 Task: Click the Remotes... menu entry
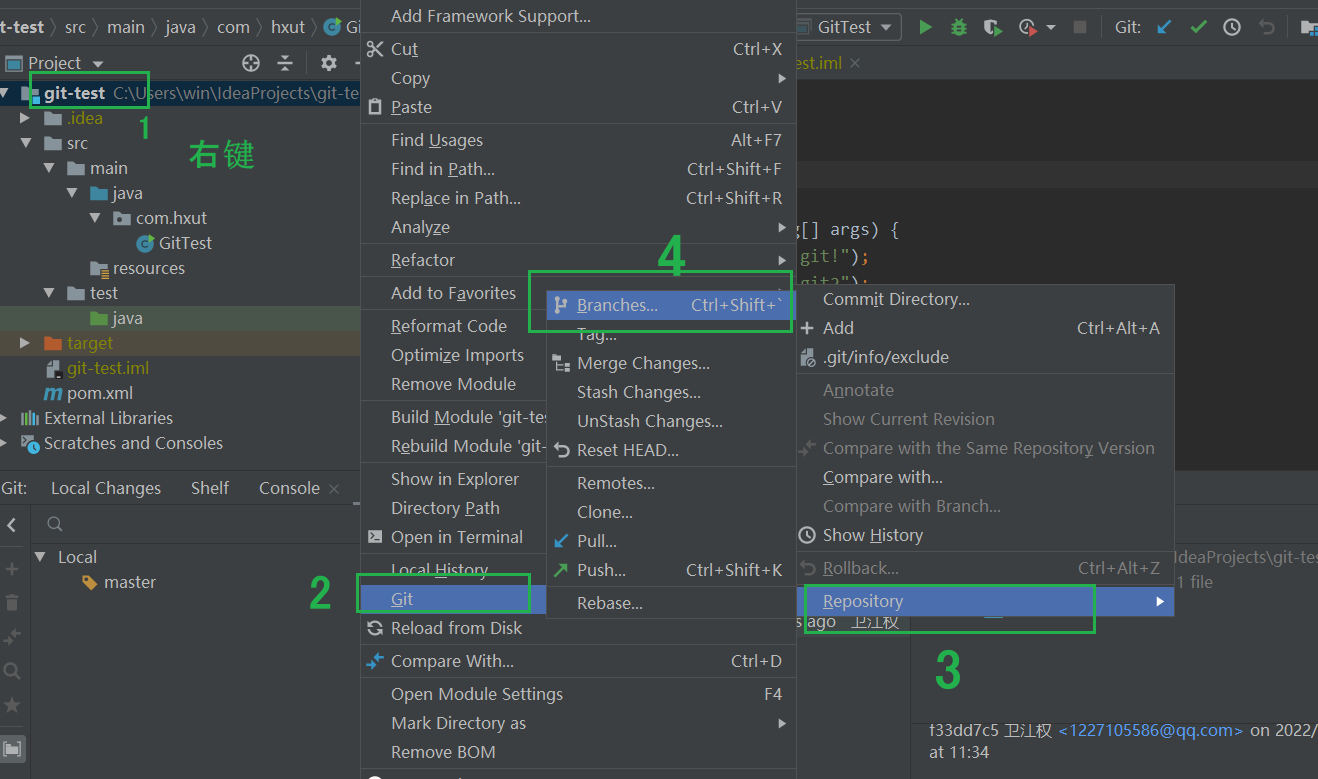671,483
